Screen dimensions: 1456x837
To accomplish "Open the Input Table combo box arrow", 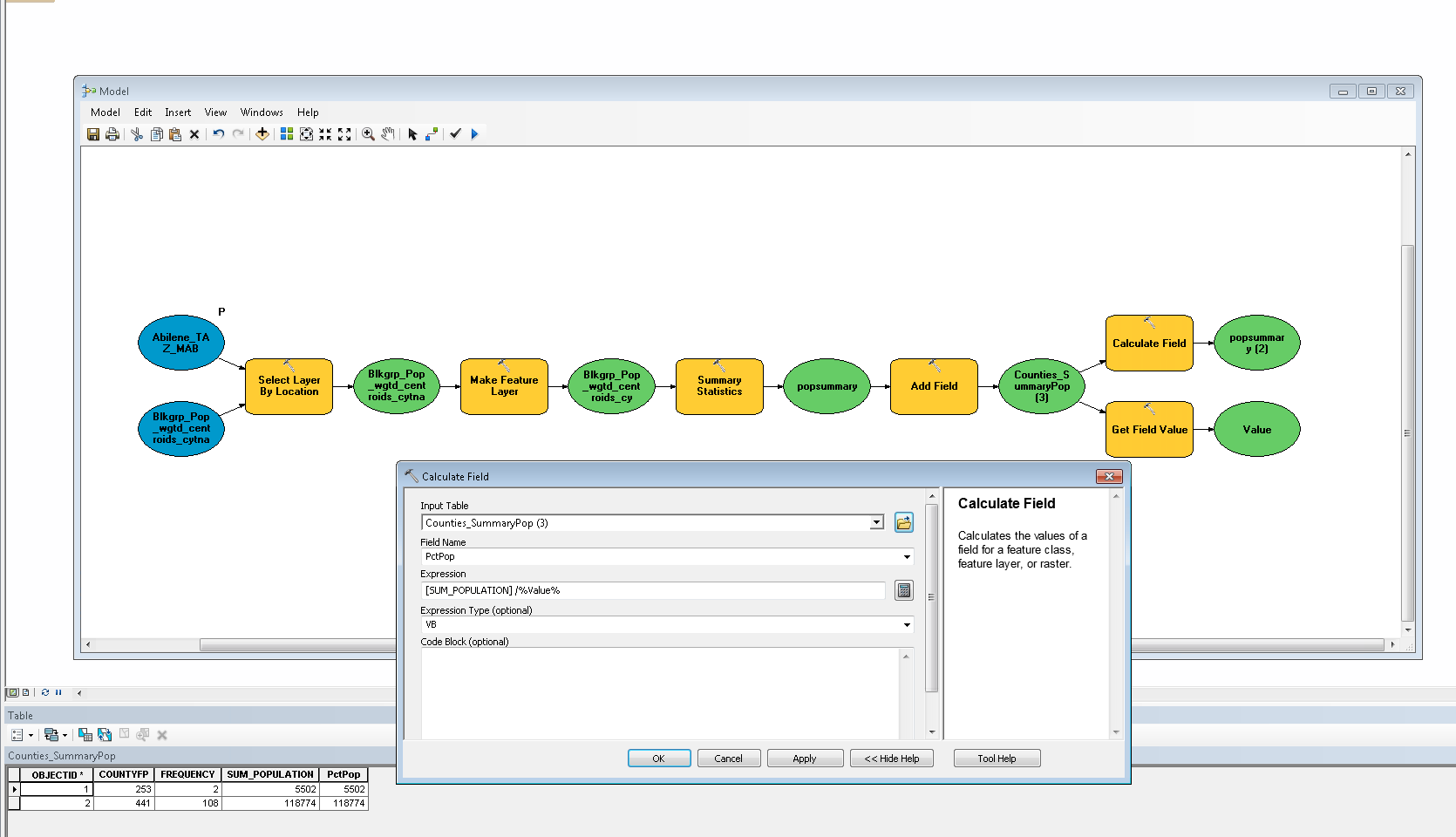I will tap(876, 522).
